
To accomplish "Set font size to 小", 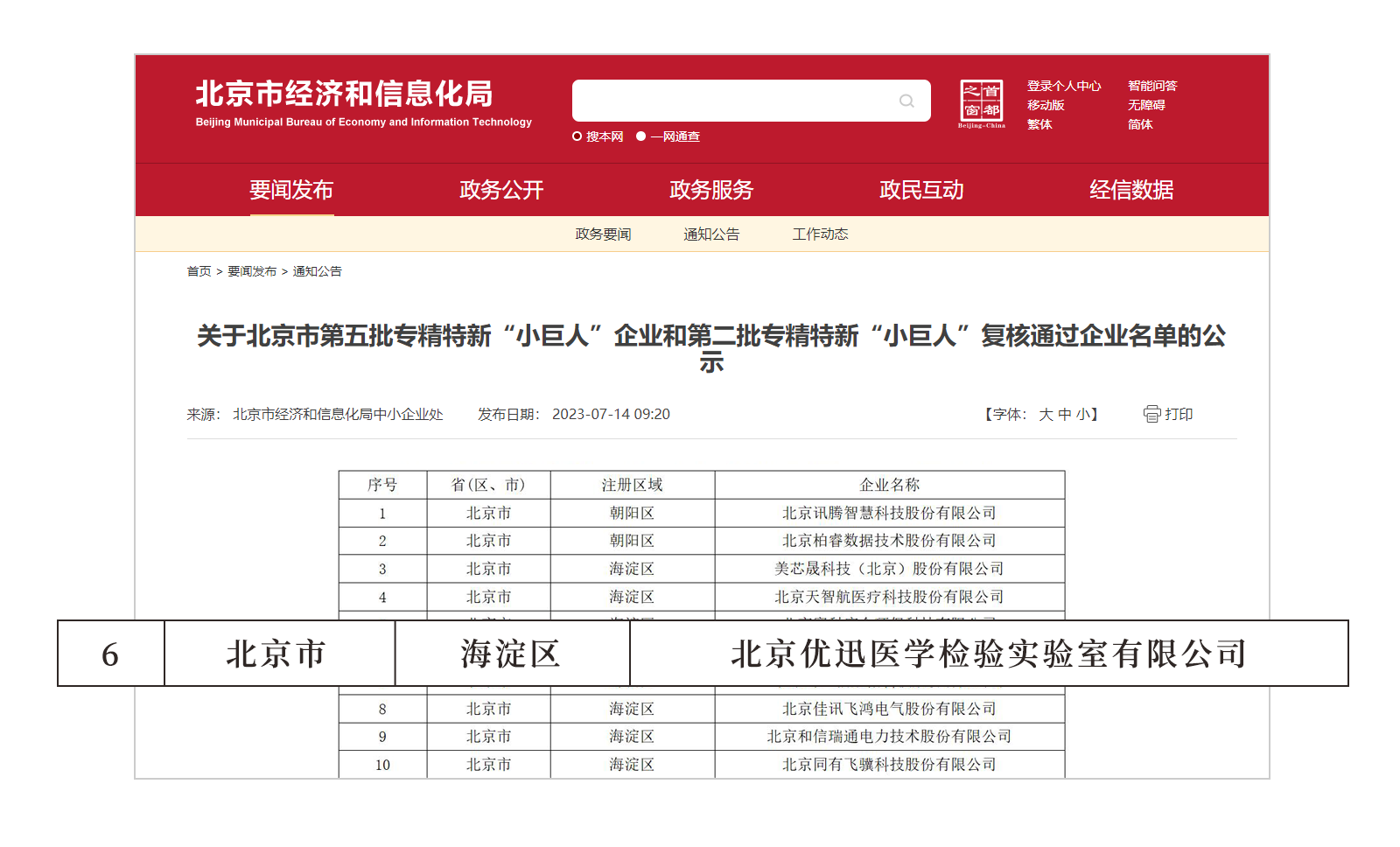I will tap(1082, 415).
